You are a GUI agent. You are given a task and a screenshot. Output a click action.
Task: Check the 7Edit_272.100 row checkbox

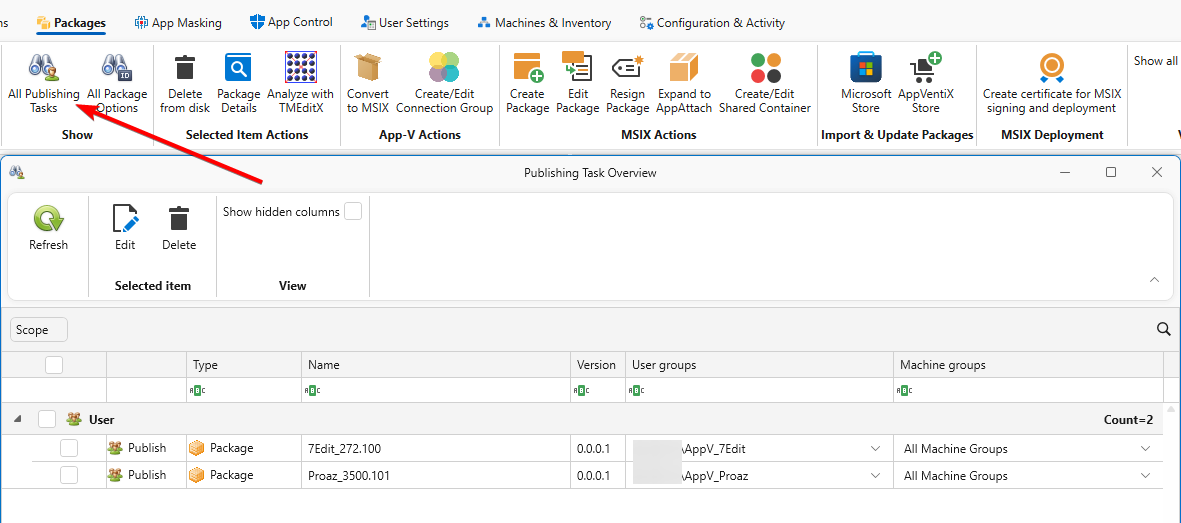click(69, 448)
